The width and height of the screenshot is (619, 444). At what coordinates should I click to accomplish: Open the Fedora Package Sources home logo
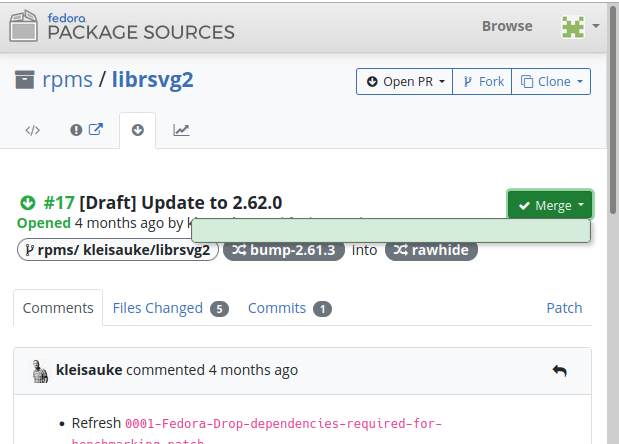[122, 26]
